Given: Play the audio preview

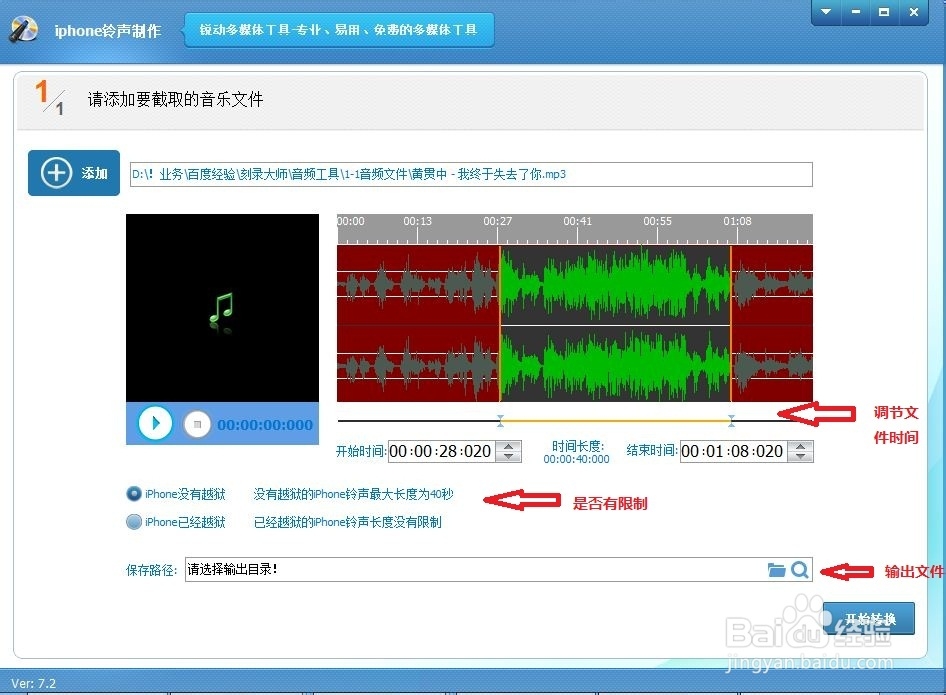Looking at the screenshot, I should 155,424.
